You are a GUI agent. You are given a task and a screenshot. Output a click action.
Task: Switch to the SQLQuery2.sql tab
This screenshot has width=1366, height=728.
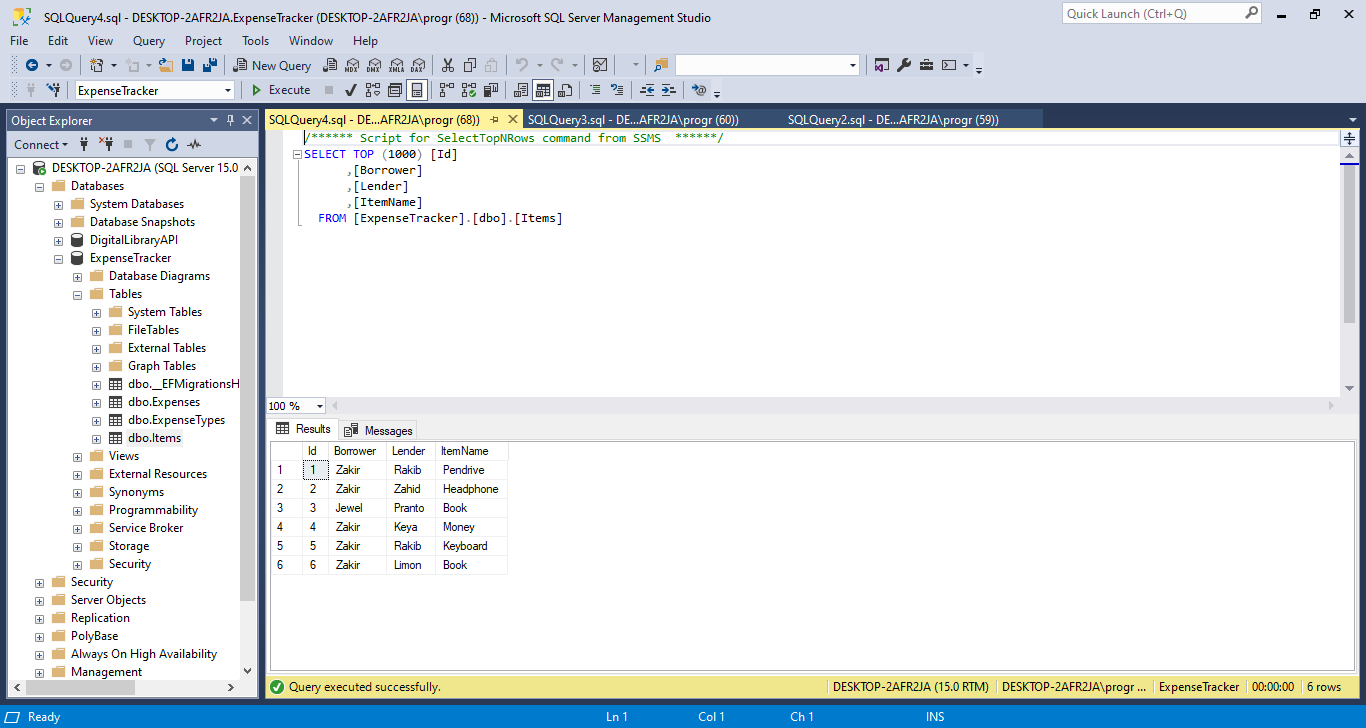click(893, 120)
